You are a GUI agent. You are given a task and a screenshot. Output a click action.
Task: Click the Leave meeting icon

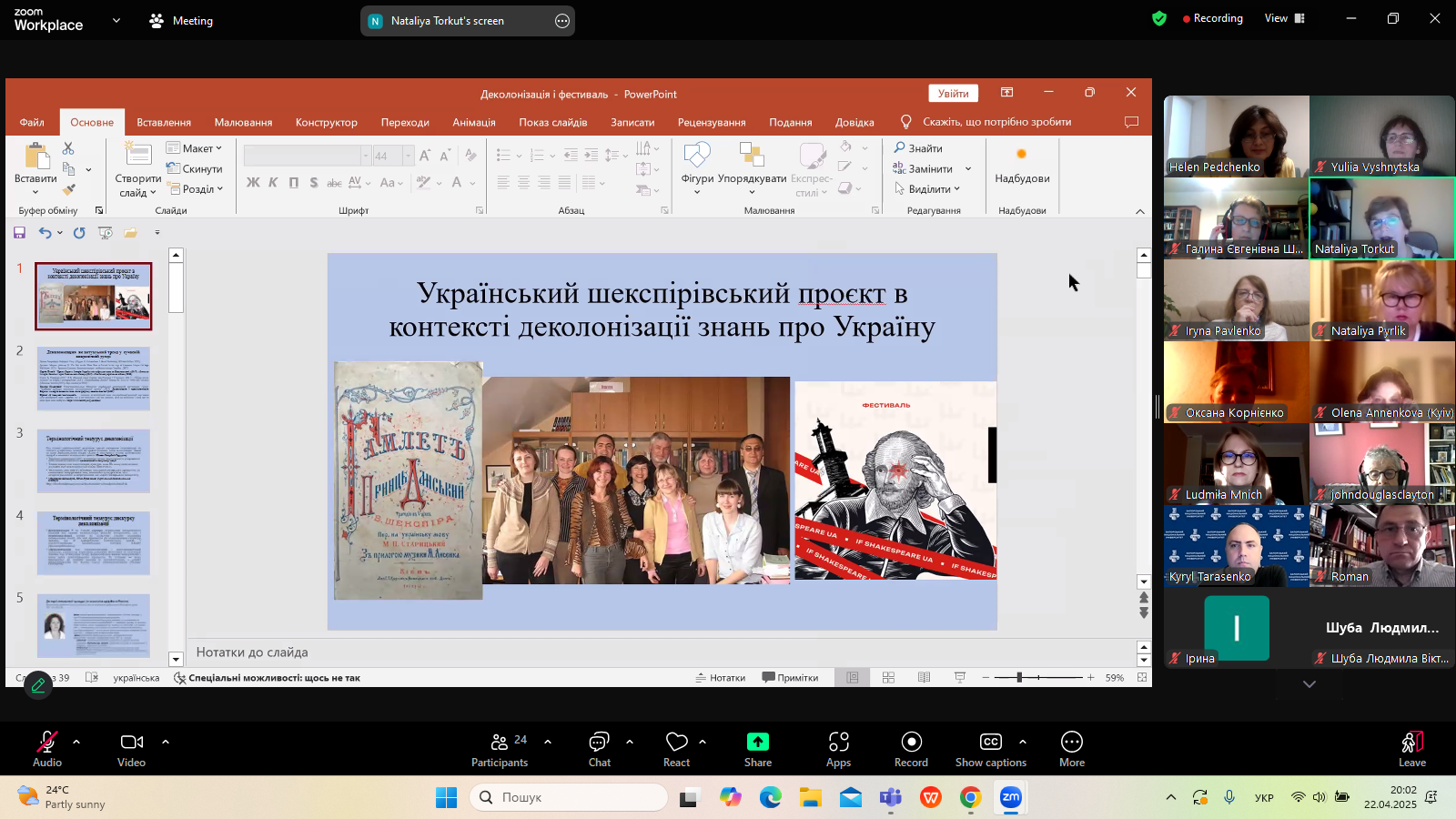pos(1411,743)
